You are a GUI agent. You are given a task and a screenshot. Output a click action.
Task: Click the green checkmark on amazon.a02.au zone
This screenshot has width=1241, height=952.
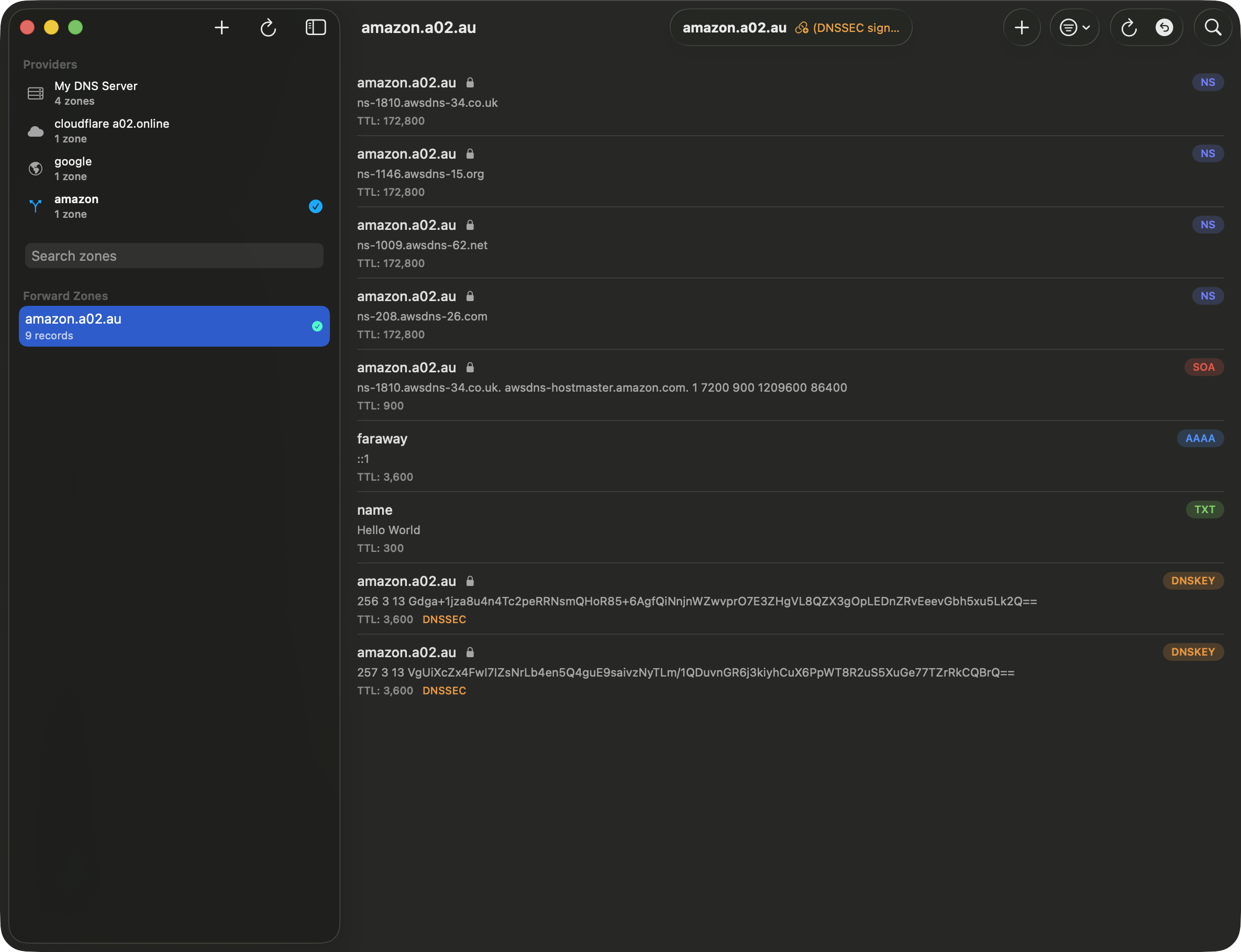click(x=316, y=326)
